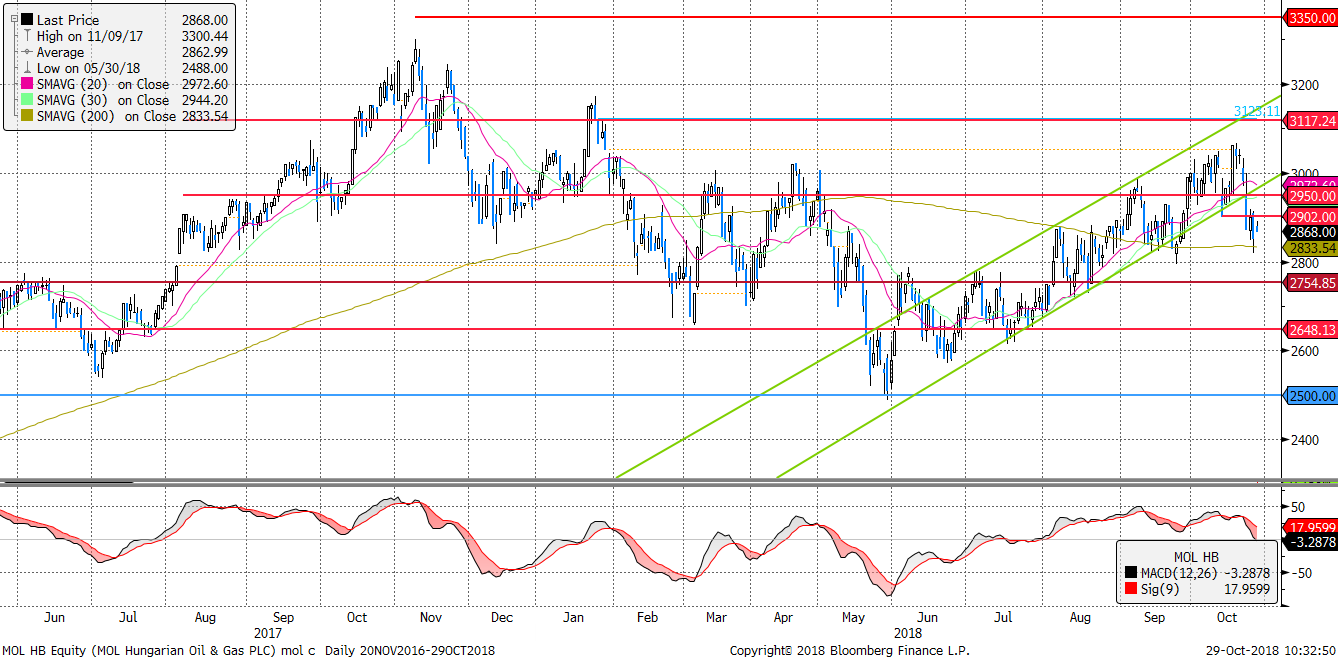Image resolution: width=1338 pixels, height=659 pixels.
Task: Click the Feb label on the date axis
Action: tap(648, 618)
